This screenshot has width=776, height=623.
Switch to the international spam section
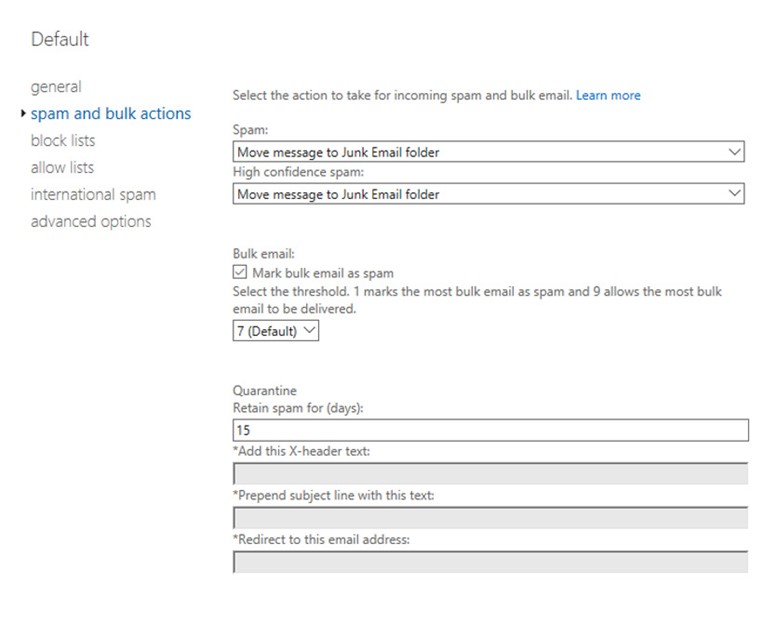(93, 194)
